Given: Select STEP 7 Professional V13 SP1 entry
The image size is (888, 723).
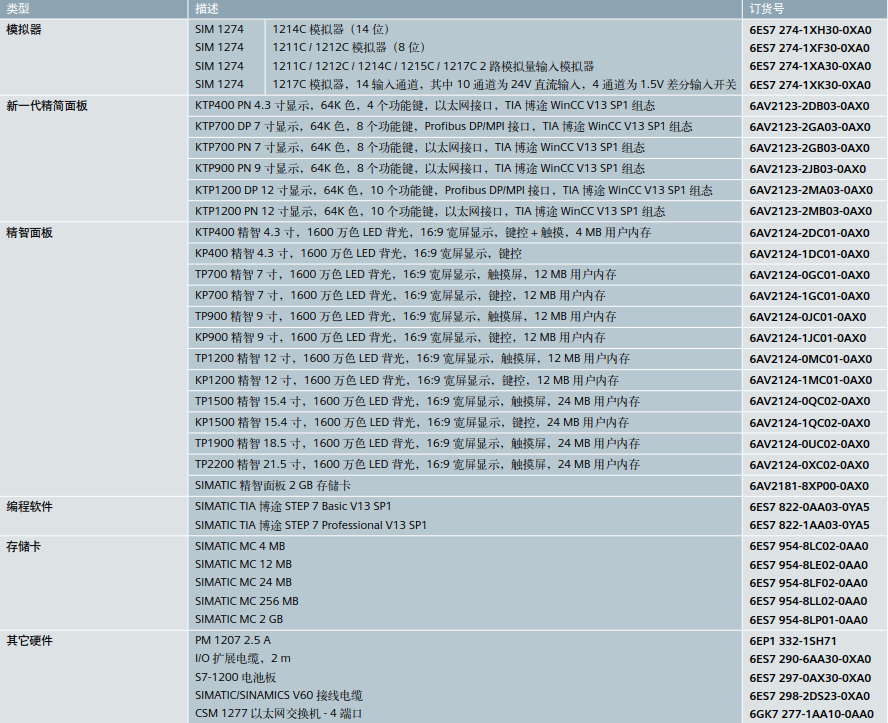Looking at the screenshot, I should pos(311,525).
